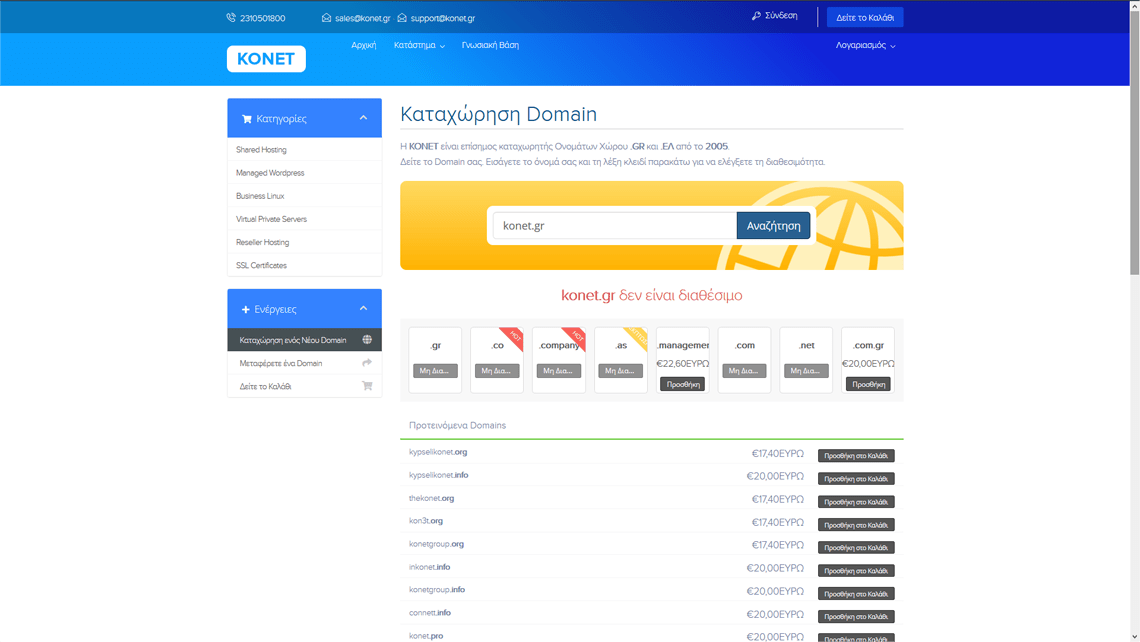Screen dimensions: 1140x642
Task: Click unavailable button under .co
Action: (x=497, y=371)
